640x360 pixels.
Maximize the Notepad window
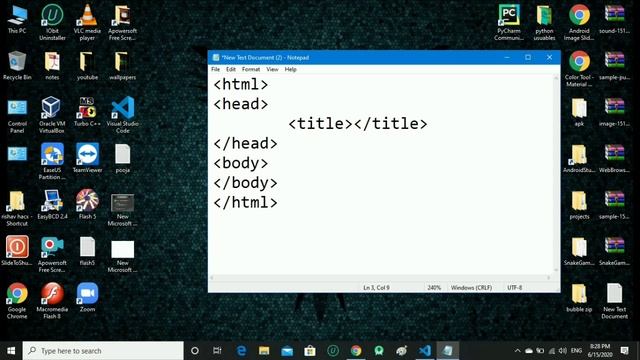[528, 58]
